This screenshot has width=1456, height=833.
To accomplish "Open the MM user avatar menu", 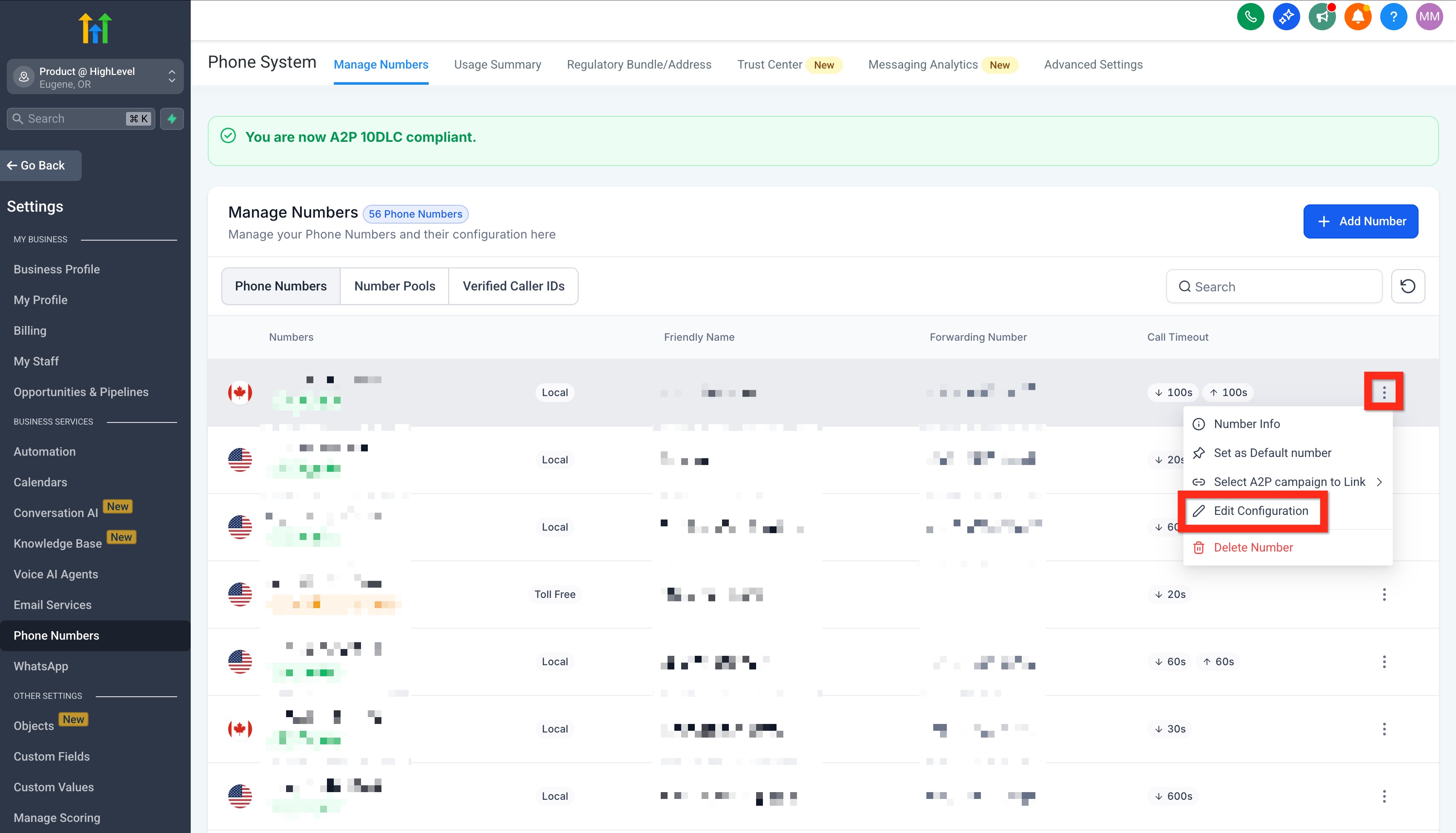I will click(x=1429, y=17).
